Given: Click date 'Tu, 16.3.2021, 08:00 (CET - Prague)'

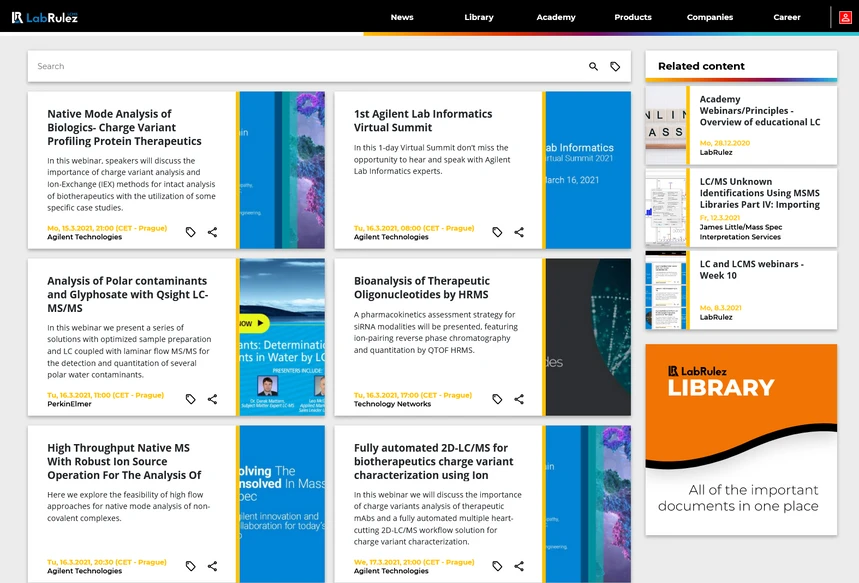Looking at the screenshot, I should (x=414, y=228).
